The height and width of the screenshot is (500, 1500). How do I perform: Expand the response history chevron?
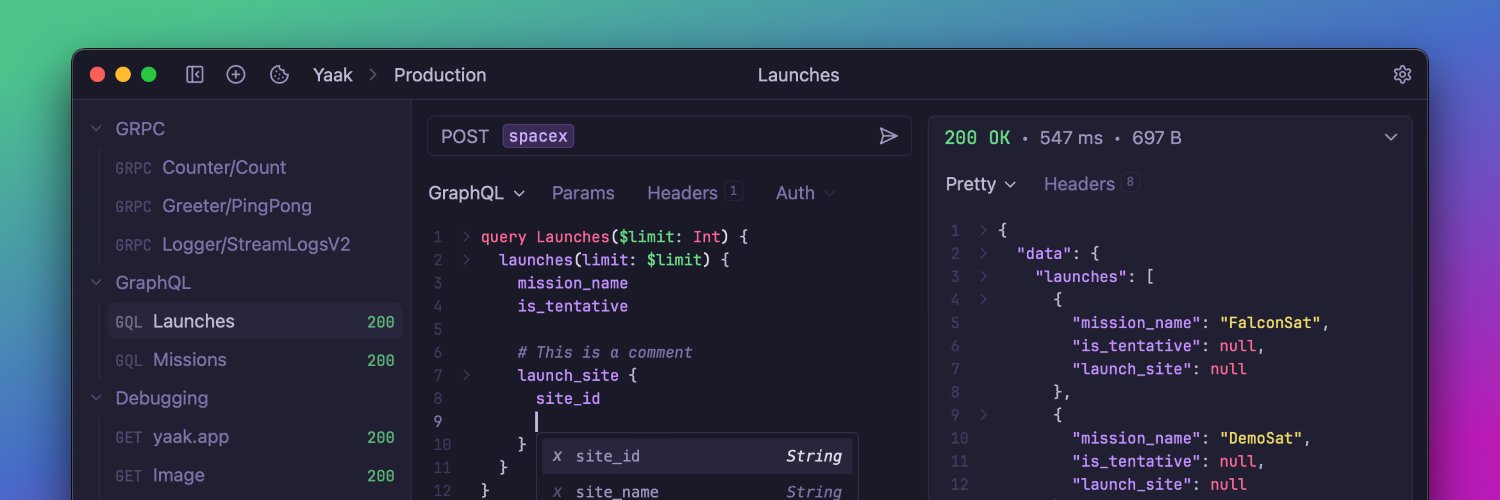[x=1391, y=137]
